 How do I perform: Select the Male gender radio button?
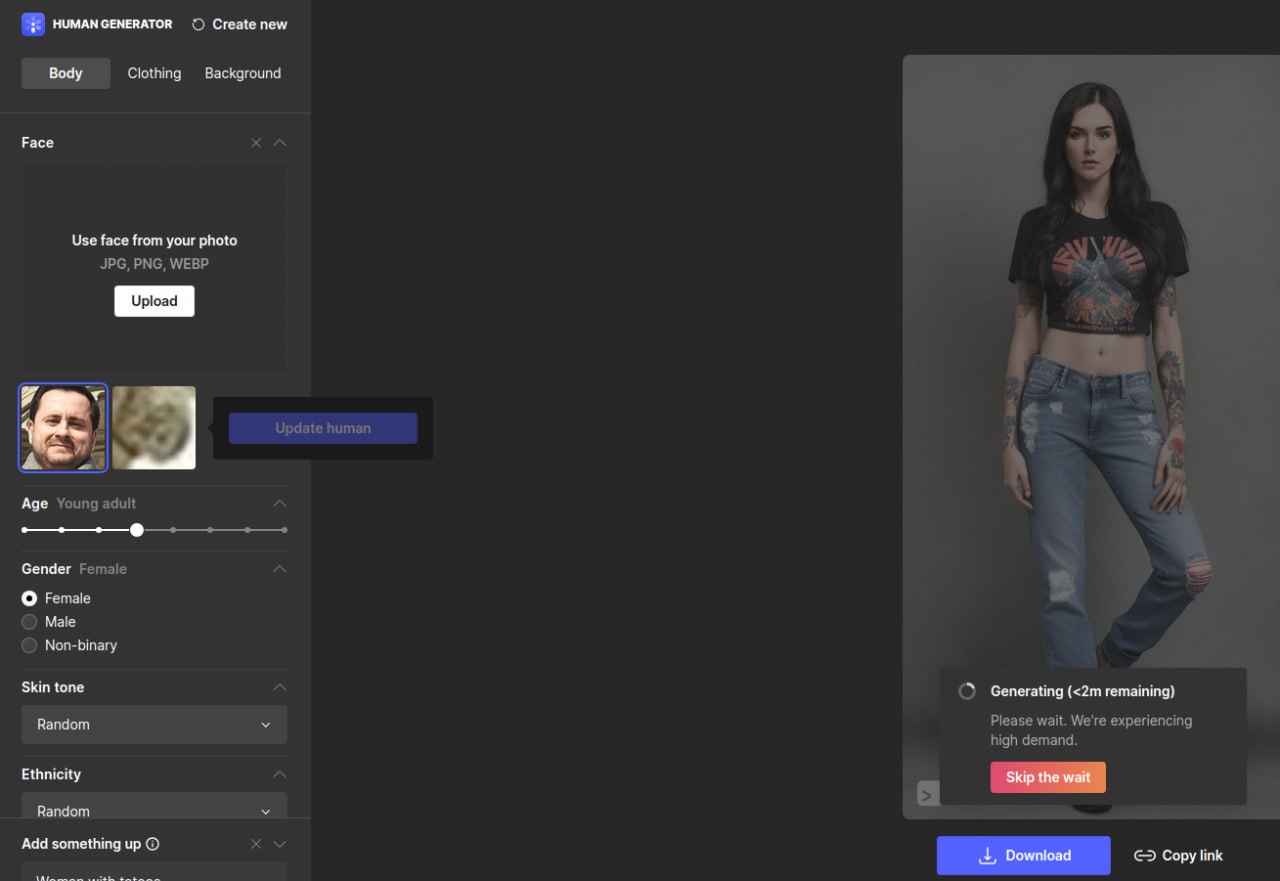30,622
